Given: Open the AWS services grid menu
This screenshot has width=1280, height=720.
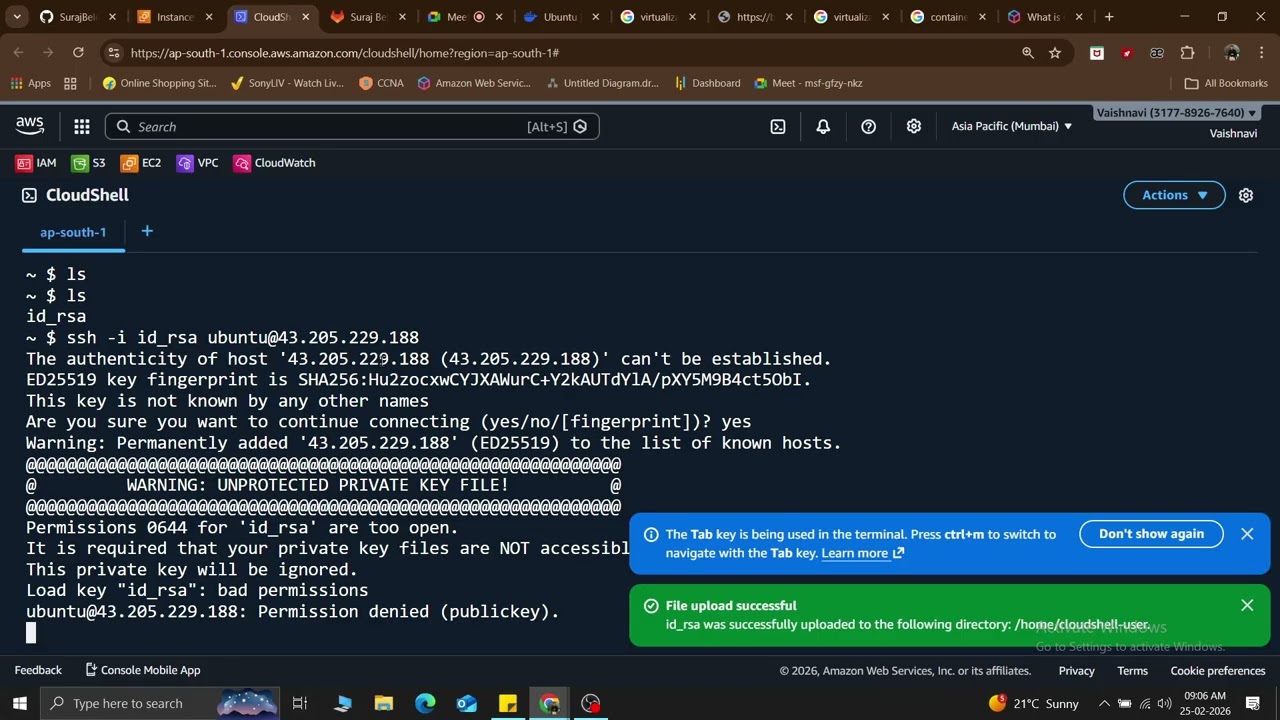Looking at the screenshot, I should (82, 127).
